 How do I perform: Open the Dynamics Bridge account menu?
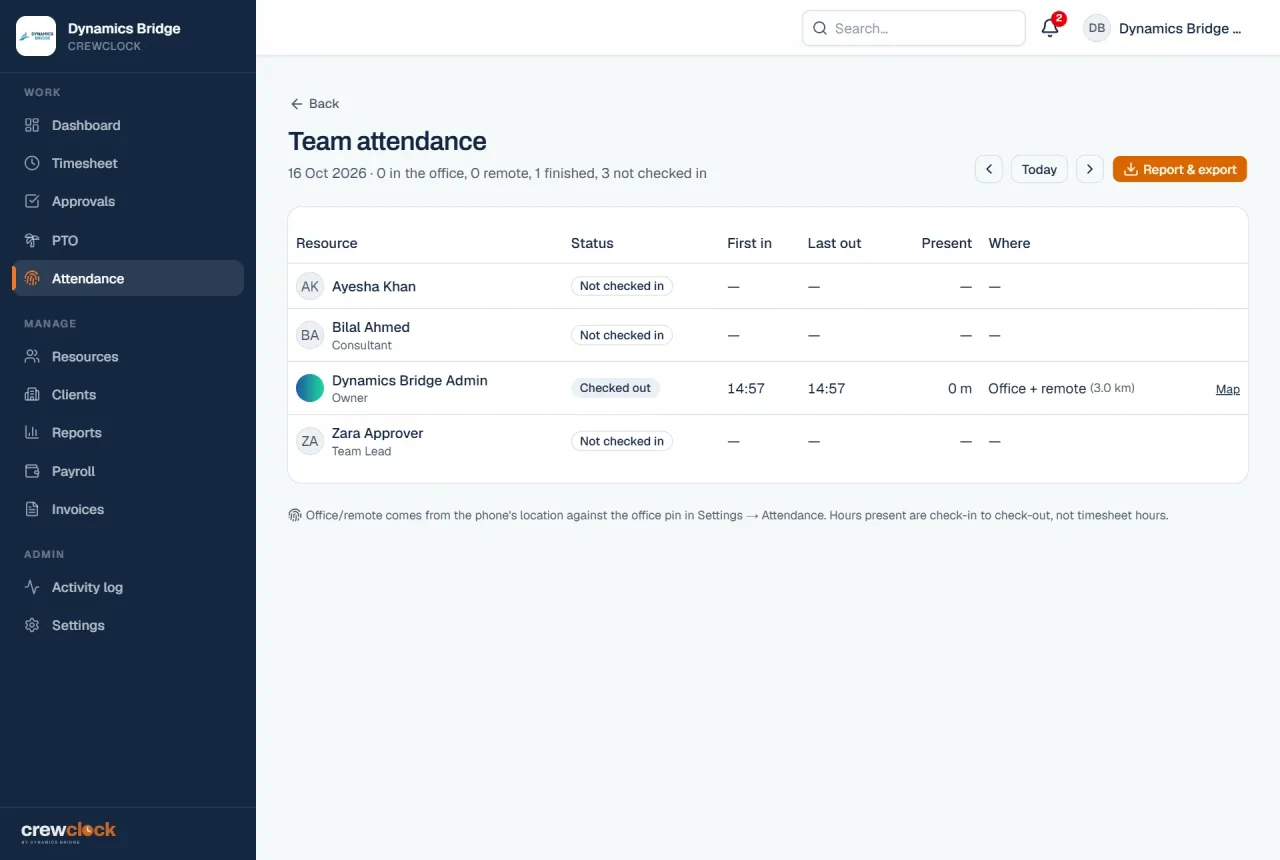(x=1165, y=28)
